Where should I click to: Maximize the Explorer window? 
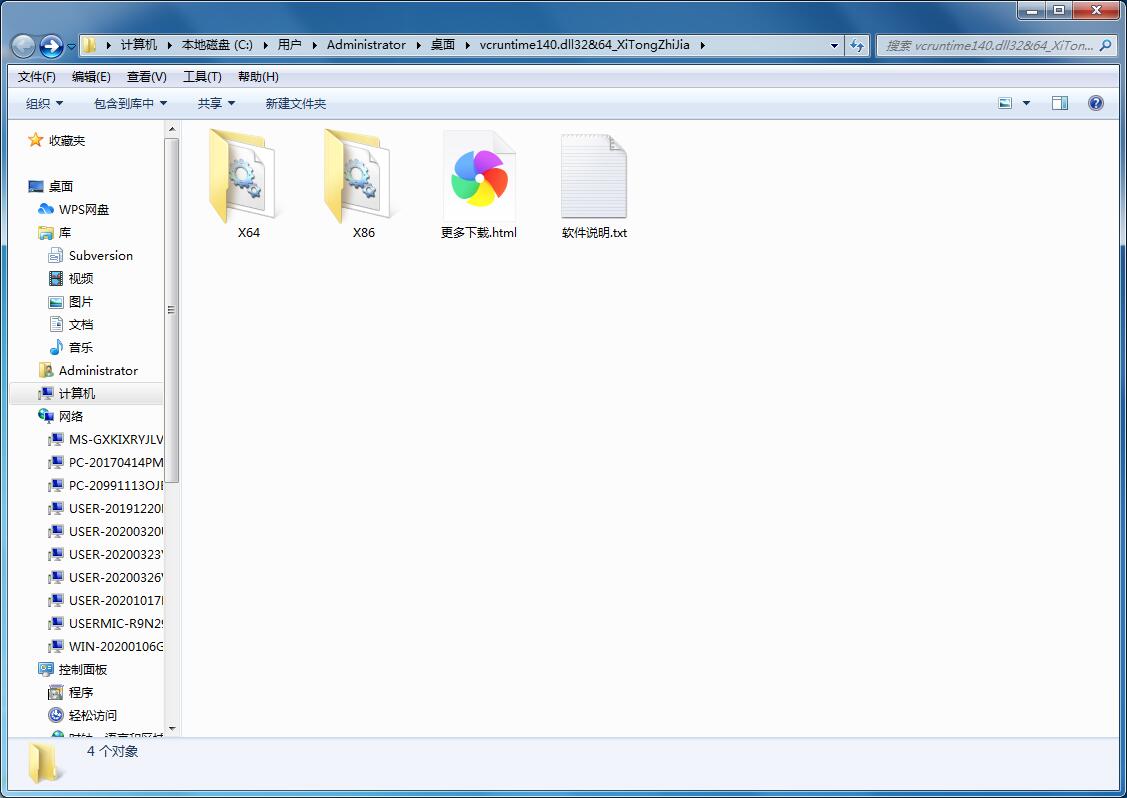tap(1059, 10)
